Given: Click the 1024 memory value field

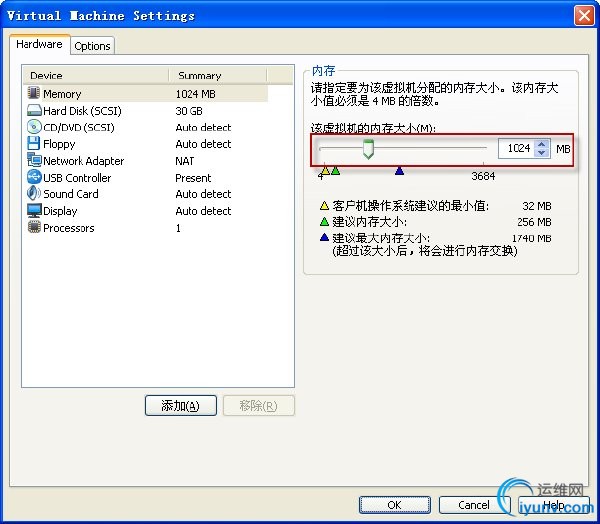Looking at the screenshot, I should (518, 149).
